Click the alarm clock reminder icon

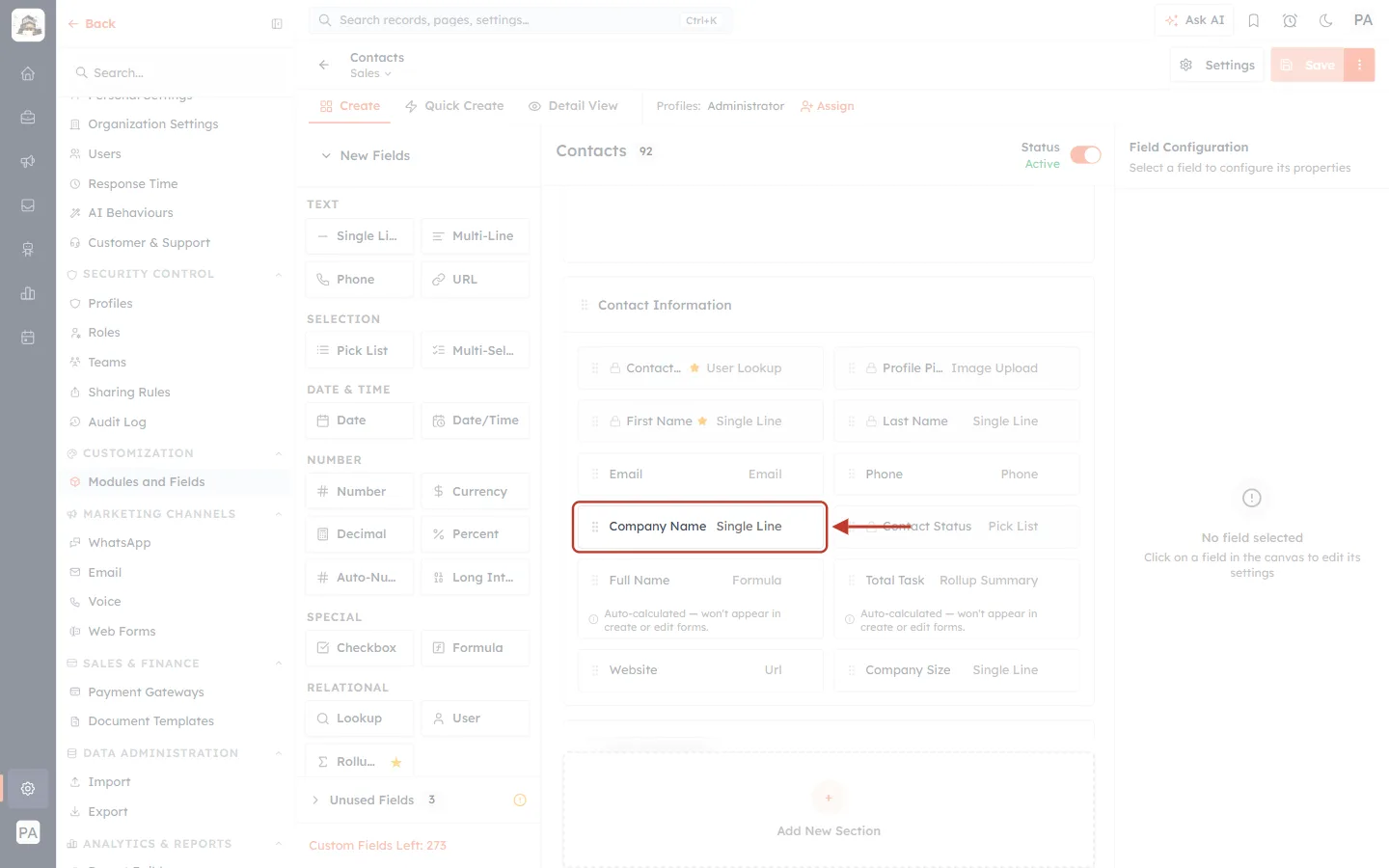1290,20
